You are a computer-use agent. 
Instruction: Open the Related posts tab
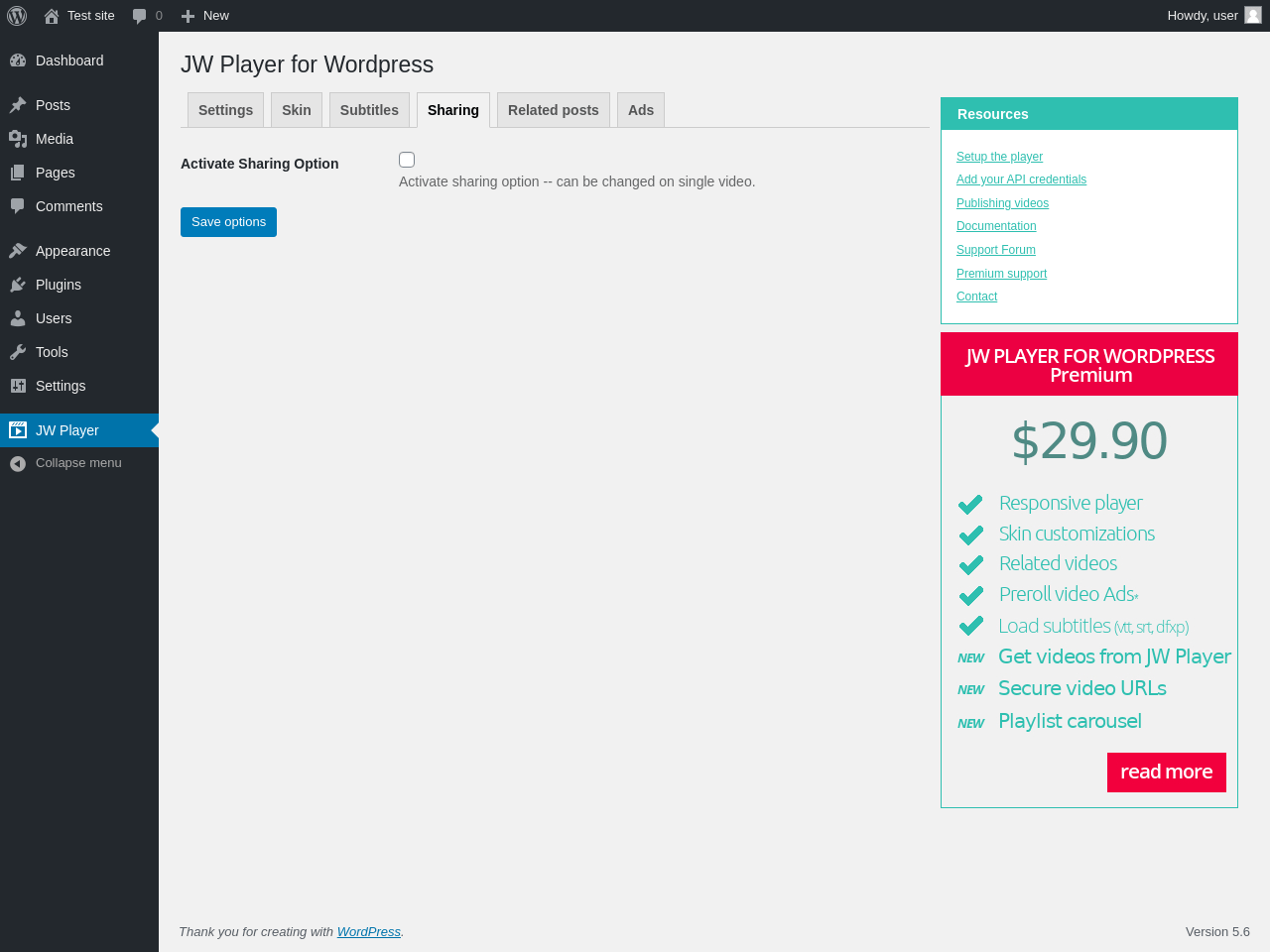point(554,110)
